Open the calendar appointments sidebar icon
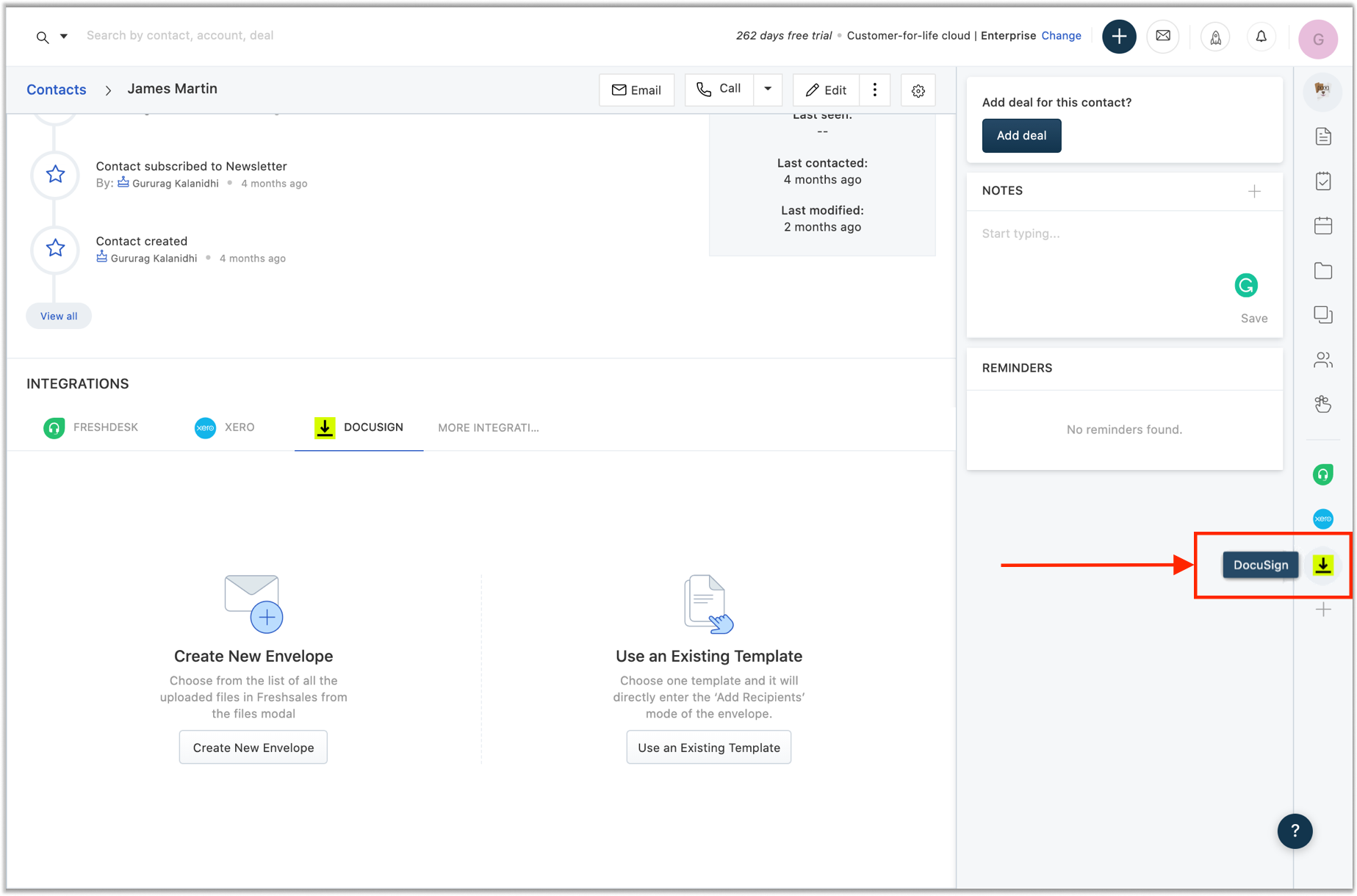This screenshot has height=896, width=1357. tap(1323, 225)
